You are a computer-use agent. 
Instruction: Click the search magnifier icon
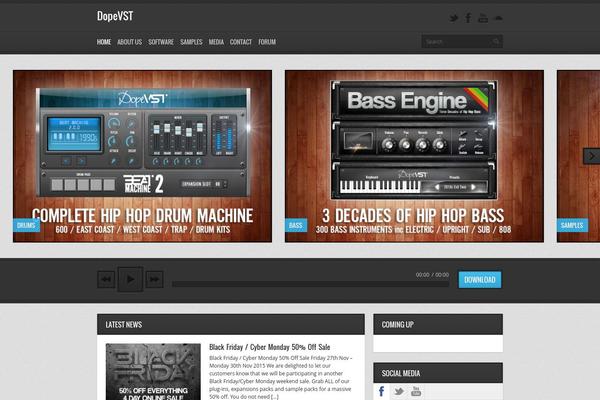[x=496, y=41]
